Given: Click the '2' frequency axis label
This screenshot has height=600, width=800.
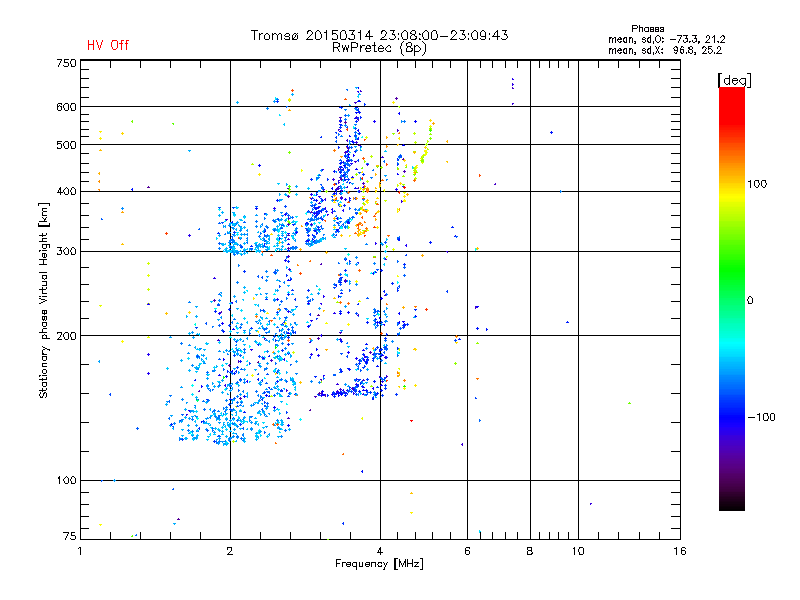Looking at the screenshot, I should (x=230, y=551).
